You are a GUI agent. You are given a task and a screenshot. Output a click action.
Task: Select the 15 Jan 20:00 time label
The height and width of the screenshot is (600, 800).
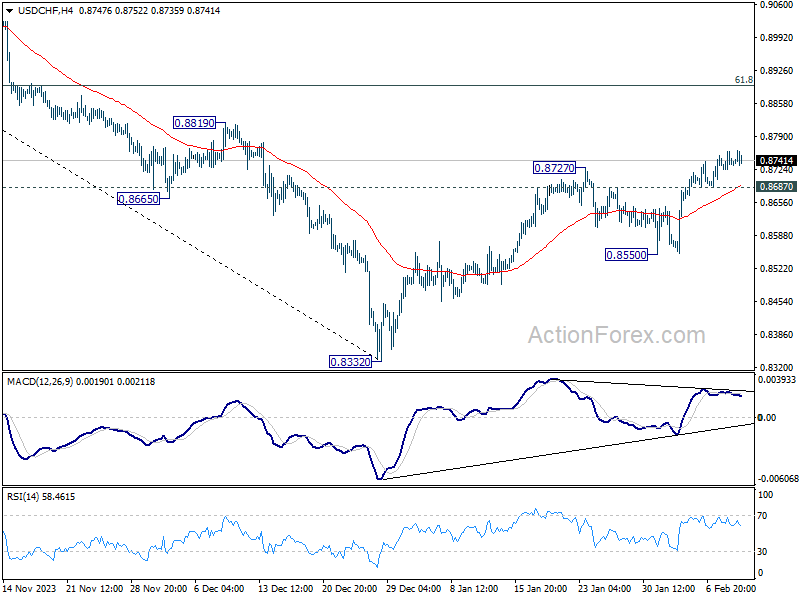540,588
